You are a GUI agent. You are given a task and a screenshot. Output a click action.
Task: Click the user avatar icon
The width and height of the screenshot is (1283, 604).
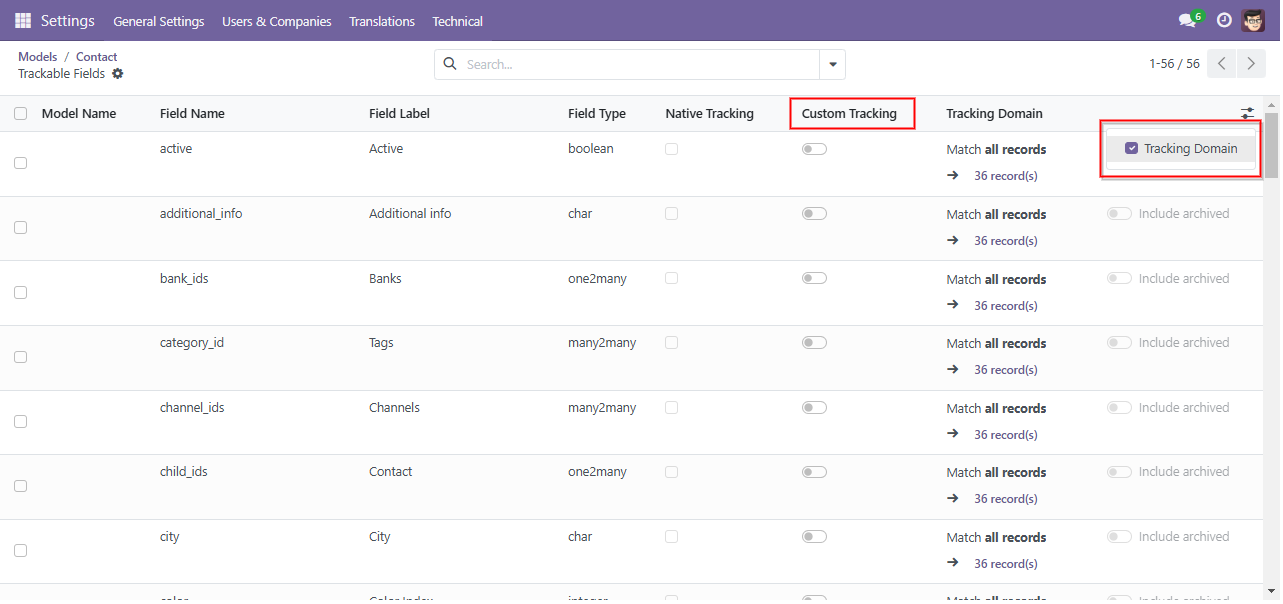1253,20
